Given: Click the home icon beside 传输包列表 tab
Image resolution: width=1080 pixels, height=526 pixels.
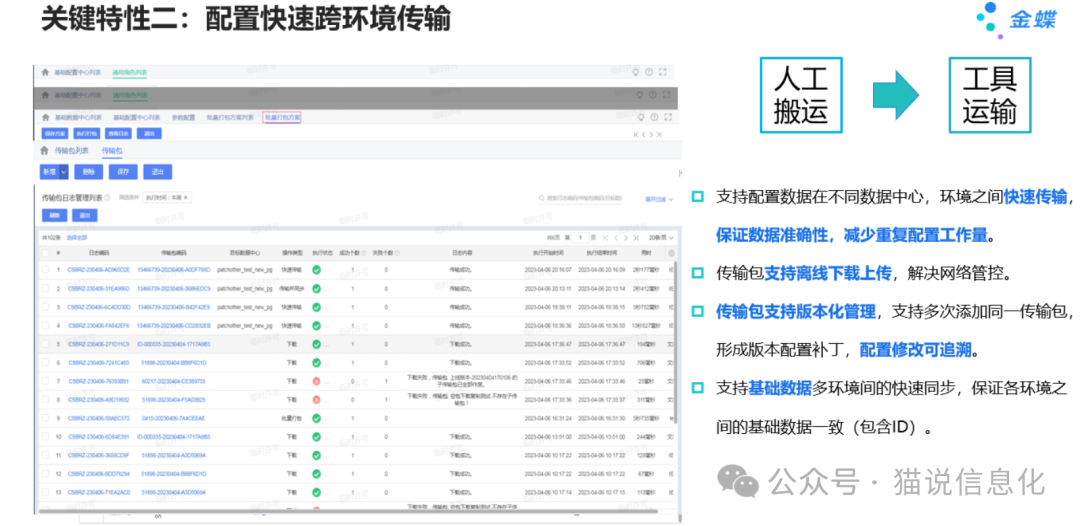Looking at the screenshot, I should point(44,151).
